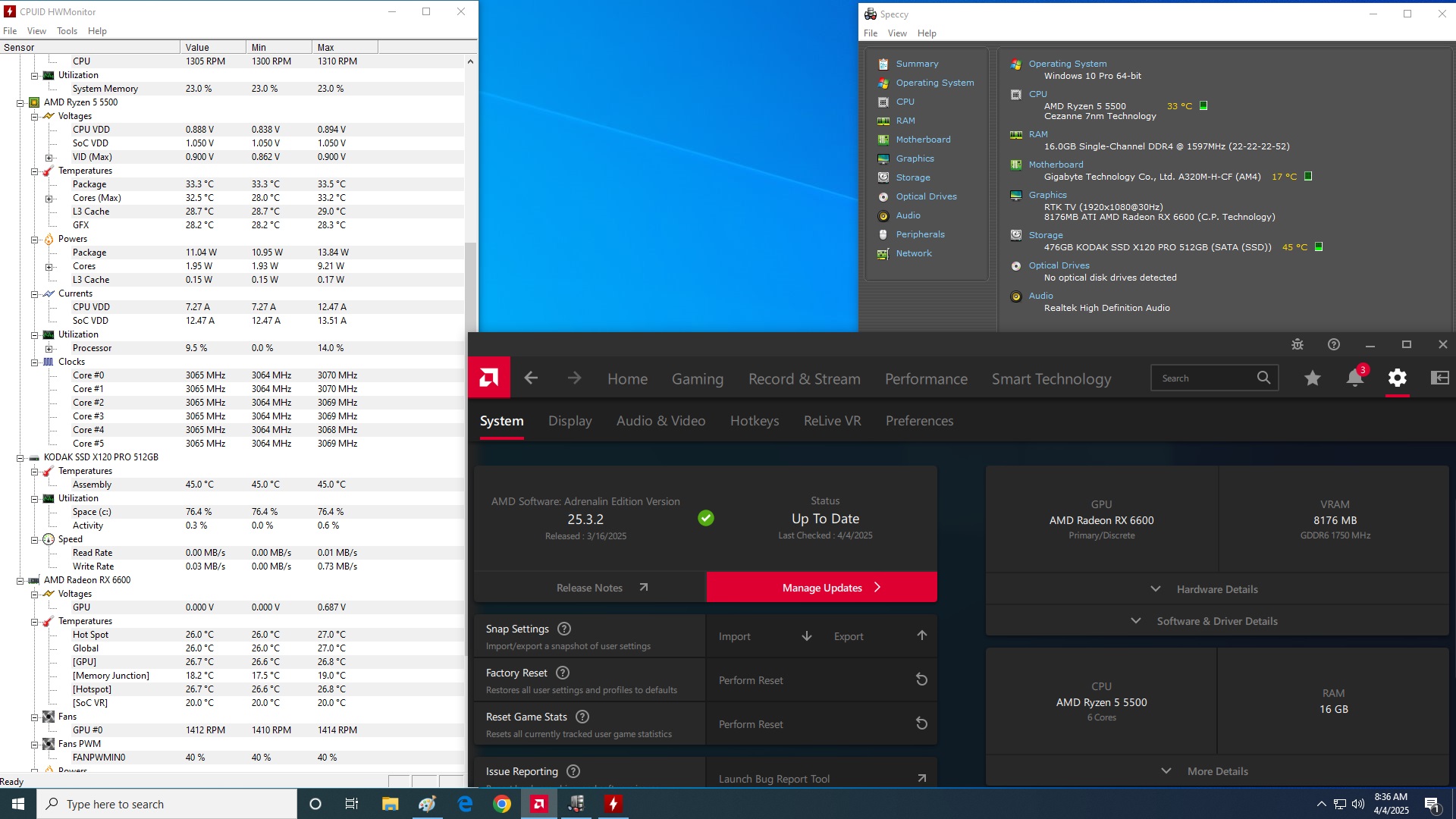This screenshot has height=819, width=1456.
Task: Toggle the sidebar panel icon in Adrenalin
Action: [x=1439, y=378]
